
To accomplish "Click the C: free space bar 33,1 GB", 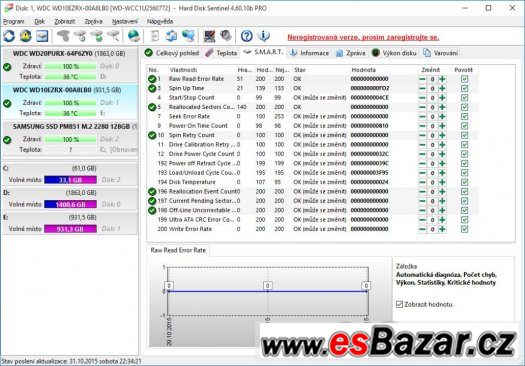I will tap(70, 180).
